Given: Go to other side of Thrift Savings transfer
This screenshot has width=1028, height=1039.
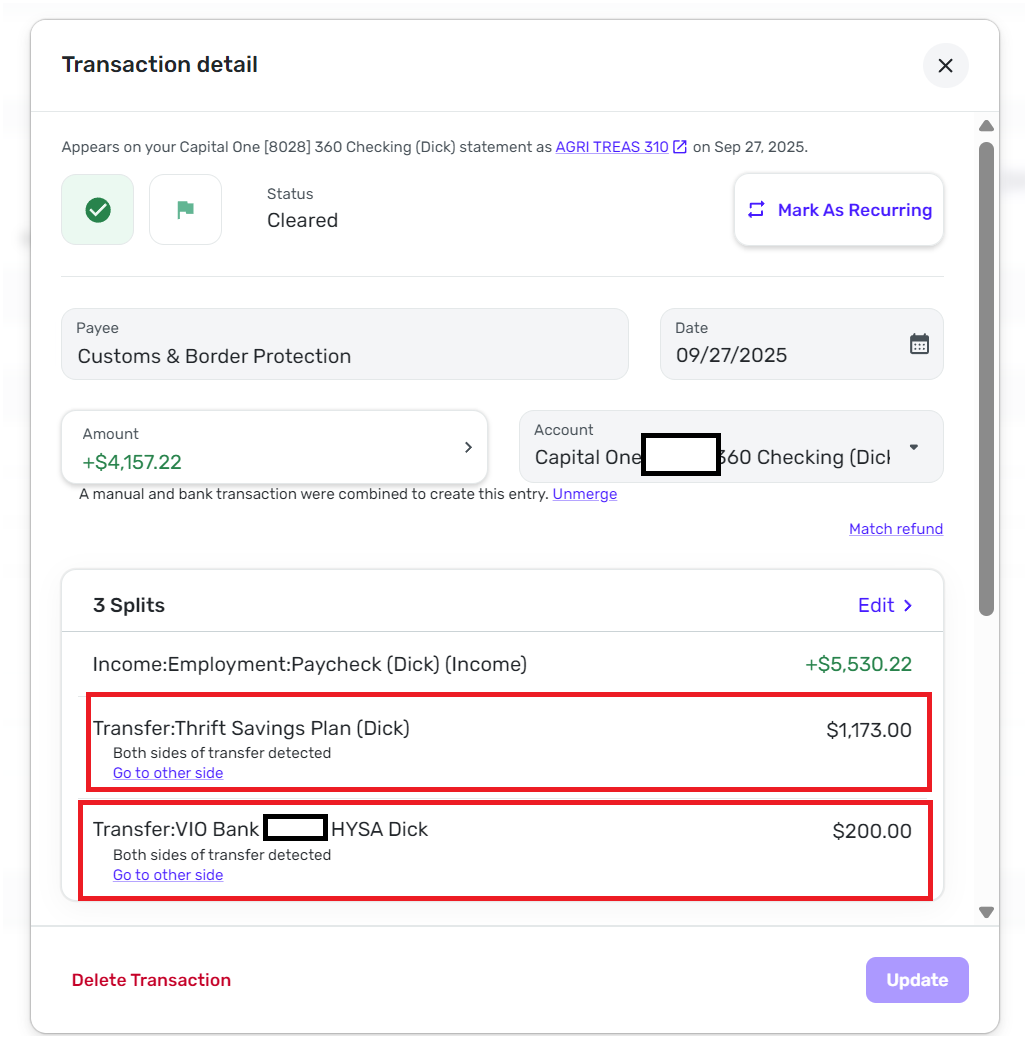Looking at the screenshot, I should (x=168, y=773).
